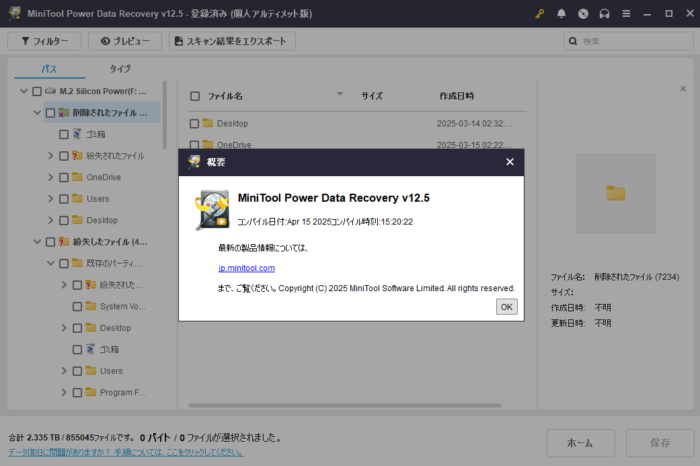The image size is (700, 466).
Task: Check the first Users tree checkbox
Action: 64,199
